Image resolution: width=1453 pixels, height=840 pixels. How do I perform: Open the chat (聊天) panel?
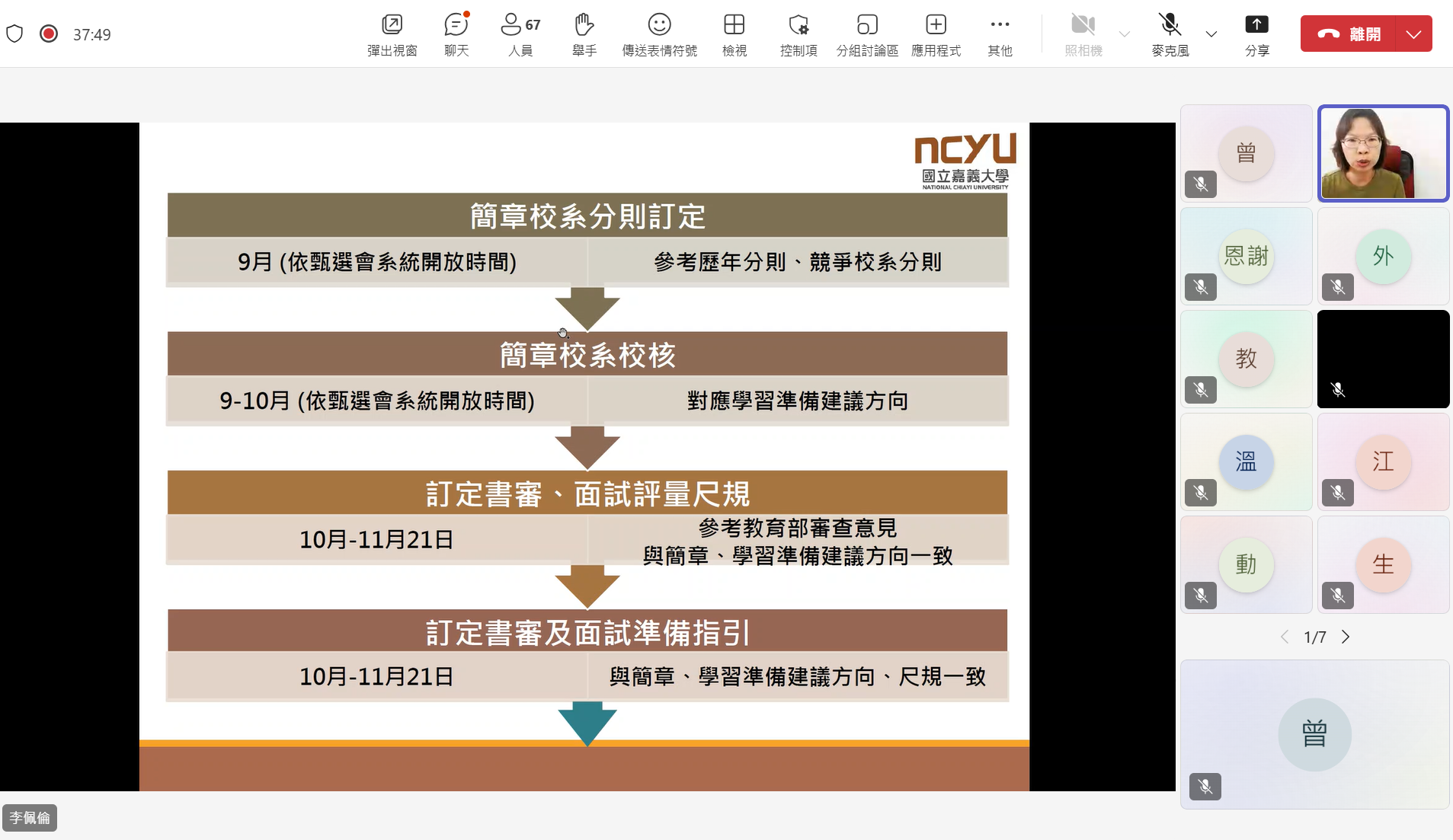[x=456, y=34]
